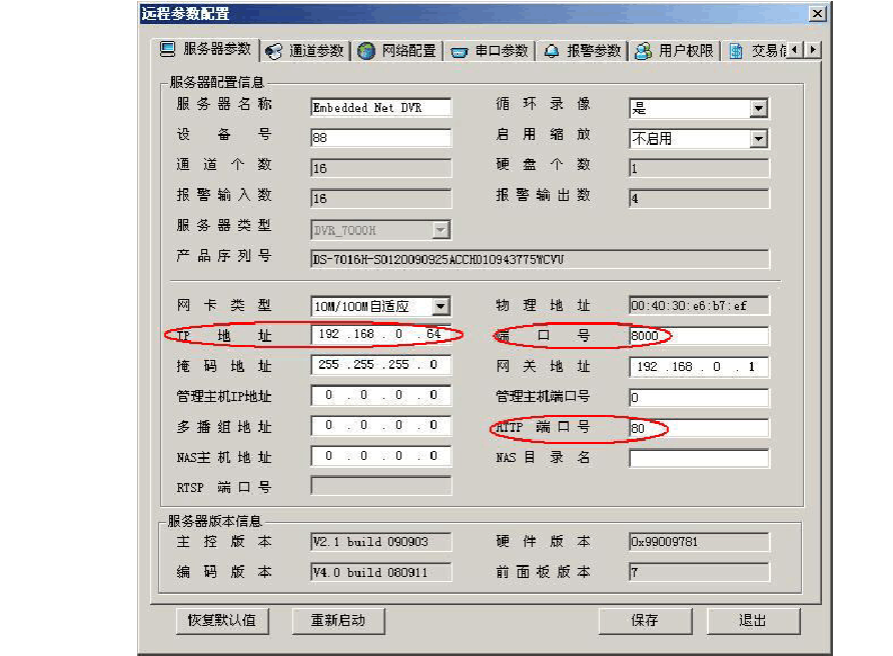Image resolution: width=893 pixels, height=656 pixels.
Task: Click the 退出 button
Action: (752, 620)
